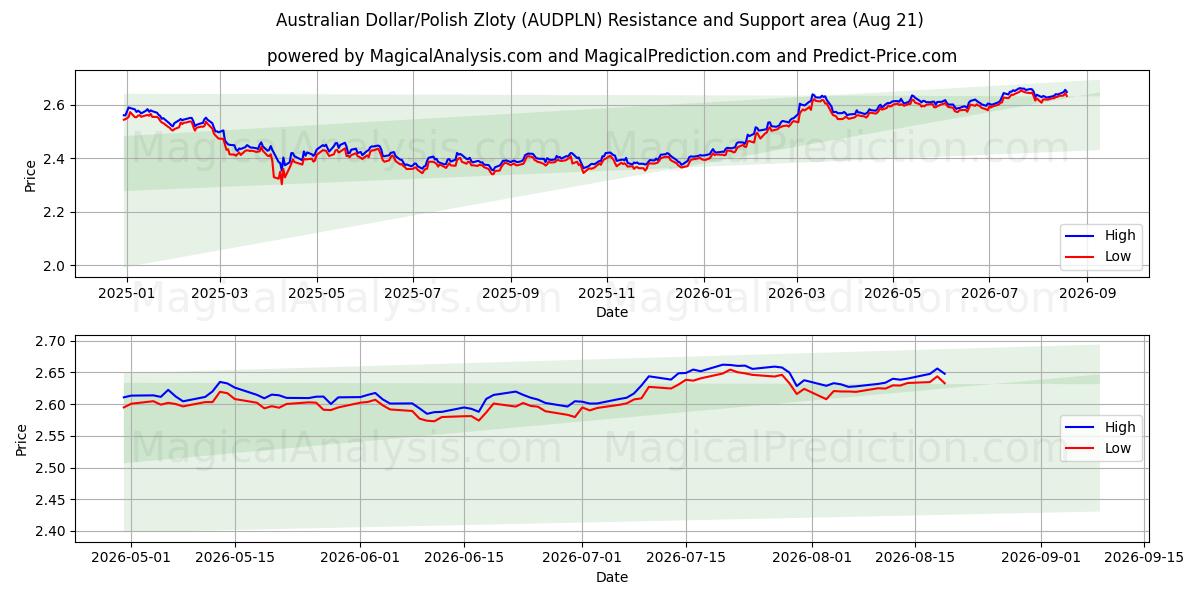This screenshot has height=600, width=1200.
Task: Click the 2026-09 tick label on upper axis
Action: tap(1087, 294)
